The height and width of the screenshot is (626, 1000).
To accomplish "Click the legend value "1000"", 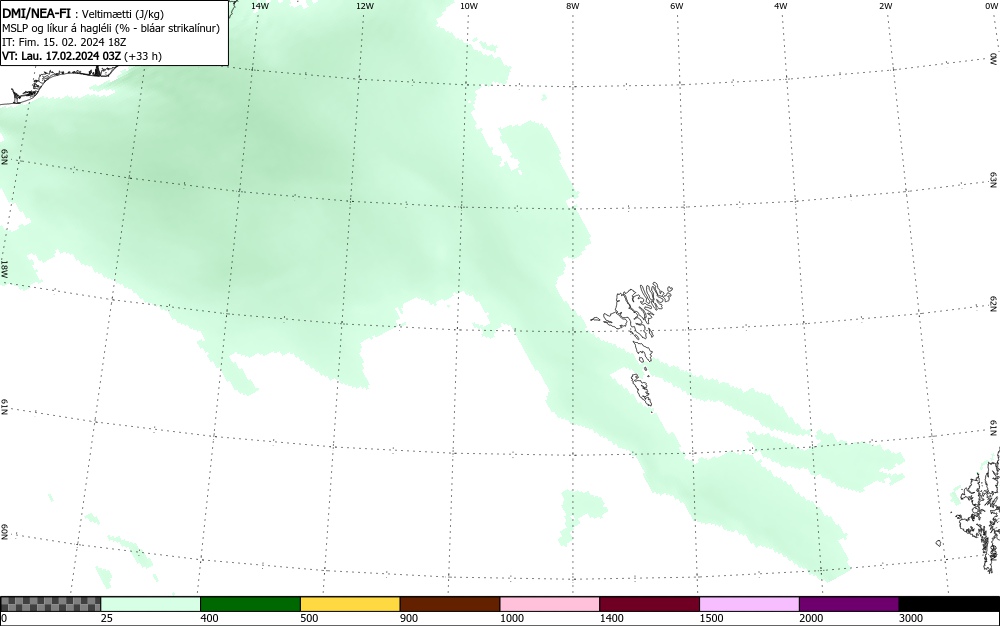I will (512, 618).
